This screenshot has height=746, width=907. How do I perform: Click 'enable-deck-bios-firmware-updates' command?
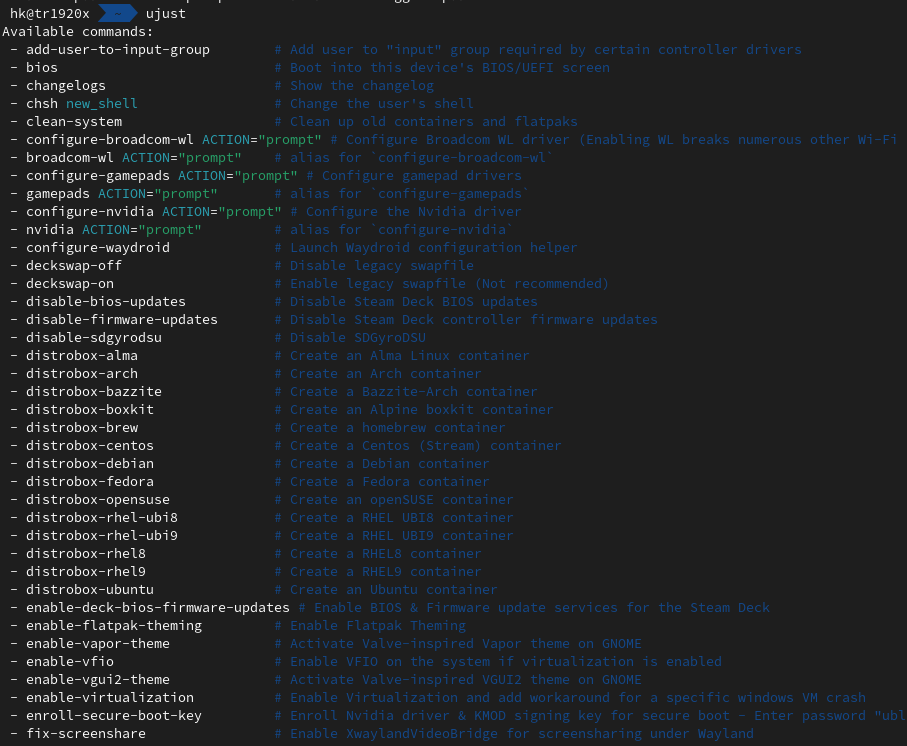(158, 607)
